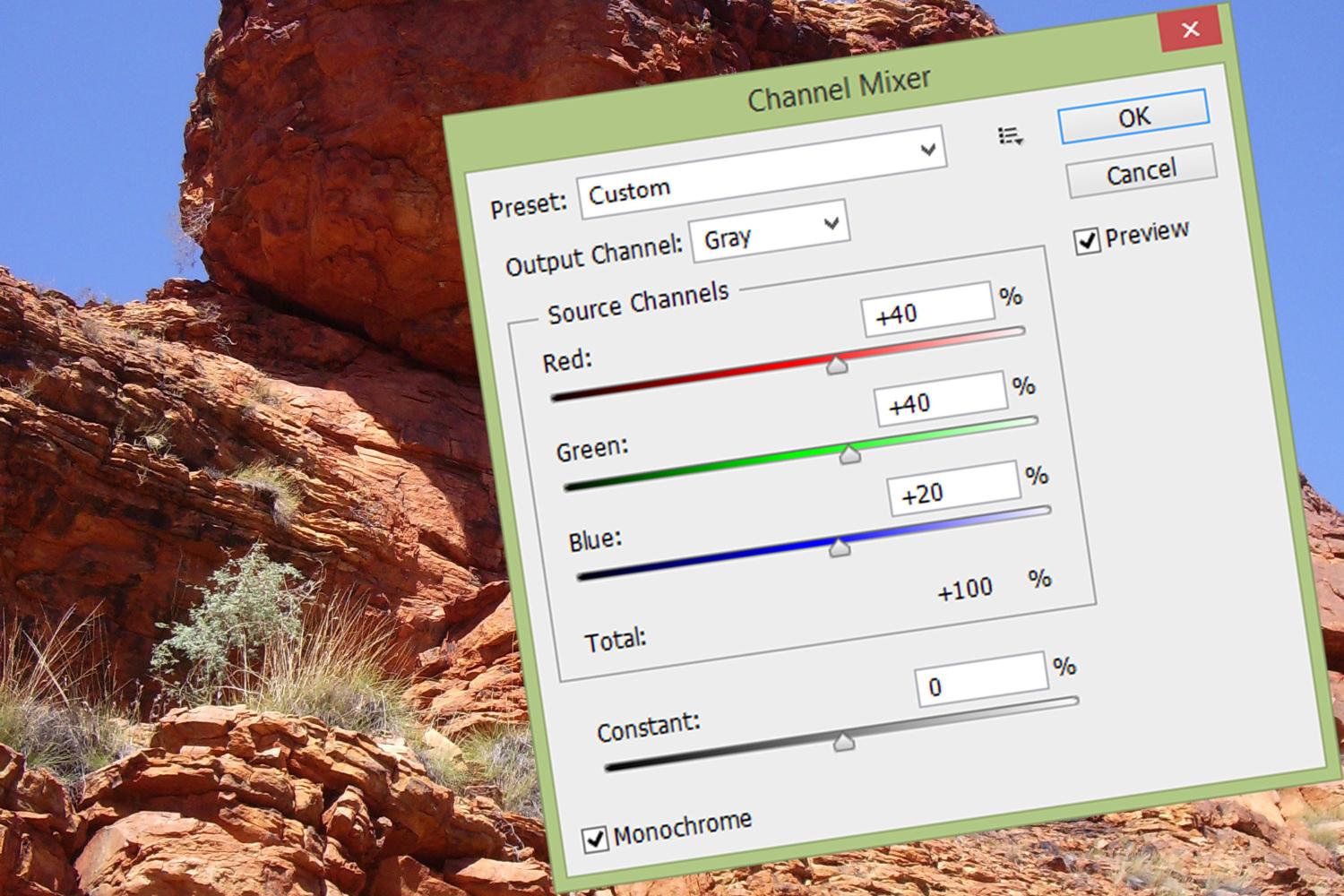This screenshot has height=896, width=1344.
Task: Click the Red: label
Action: (x=567, y=361)
